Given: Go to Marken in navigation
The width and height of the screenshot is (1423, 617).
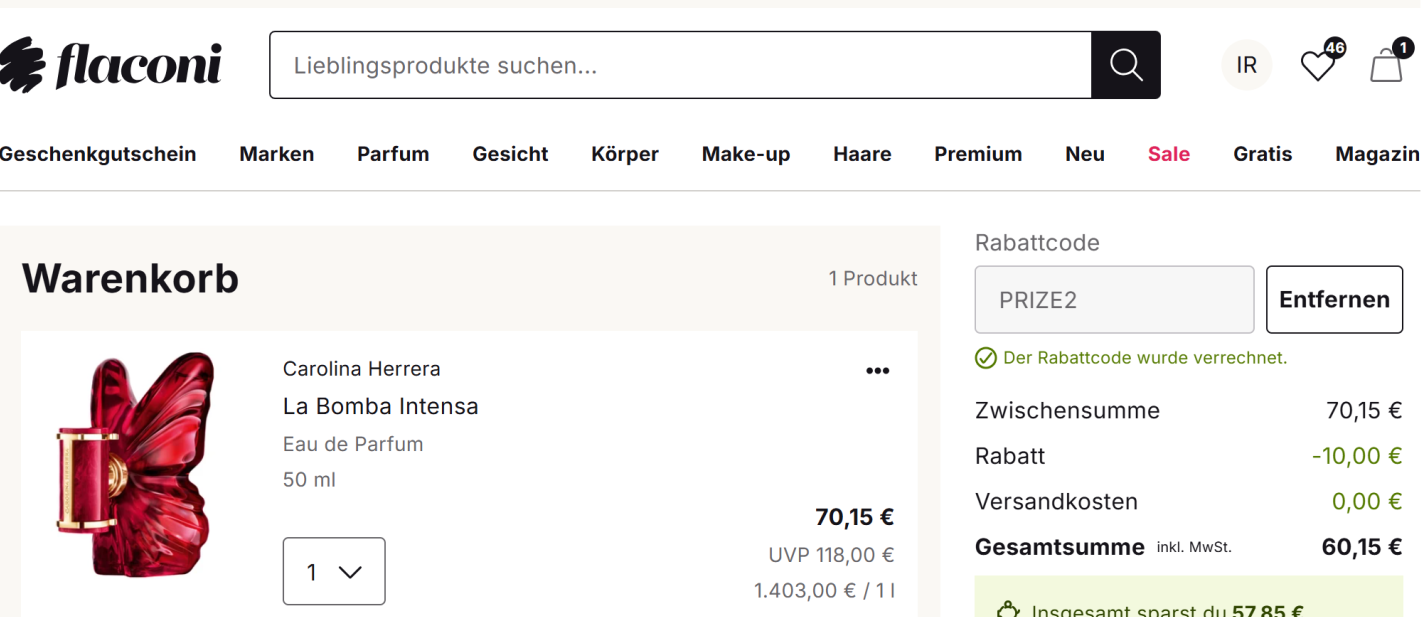Looking at the screenshot, I should tap(277, 154).
